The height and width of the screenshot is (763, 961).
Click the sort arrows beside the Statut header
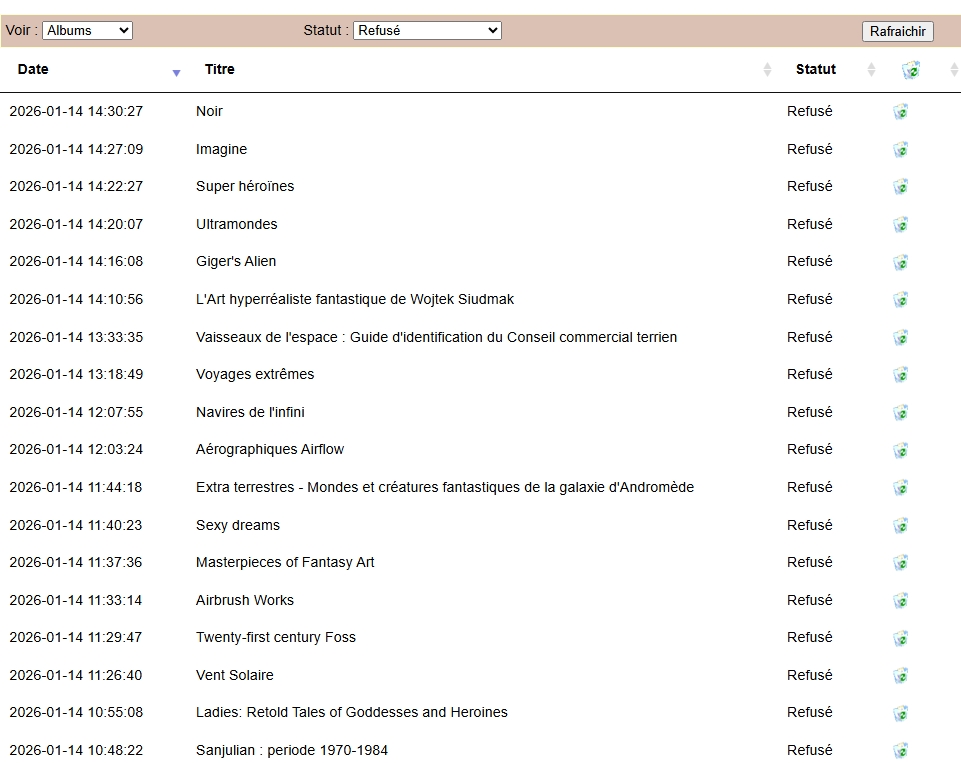pyautogui.click(x=871, y=69)
